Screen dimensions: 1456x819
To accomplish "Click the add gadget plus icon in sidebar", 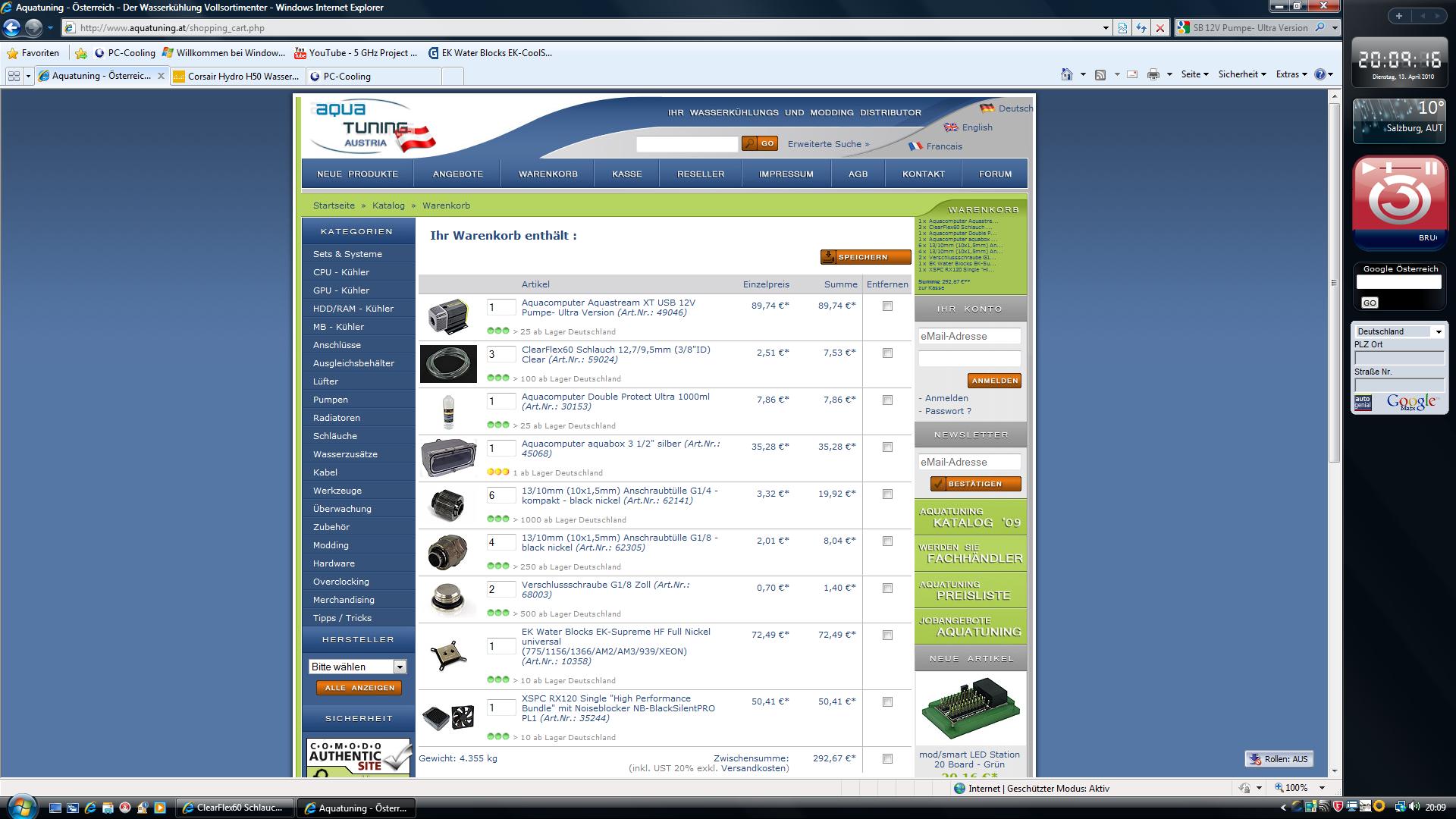I will (x=1399, y=16).
